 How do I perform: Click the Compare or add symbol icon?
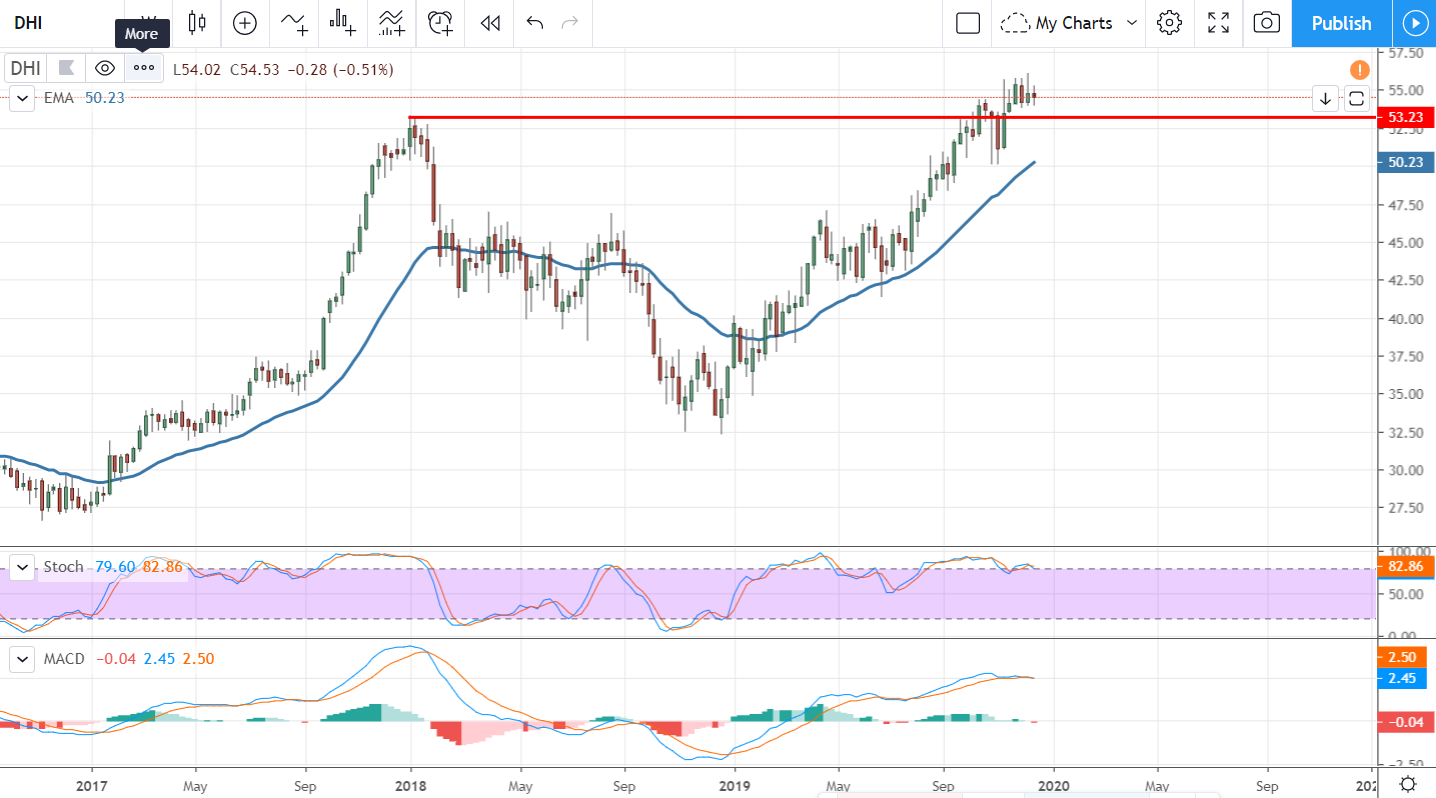(245, 23)
